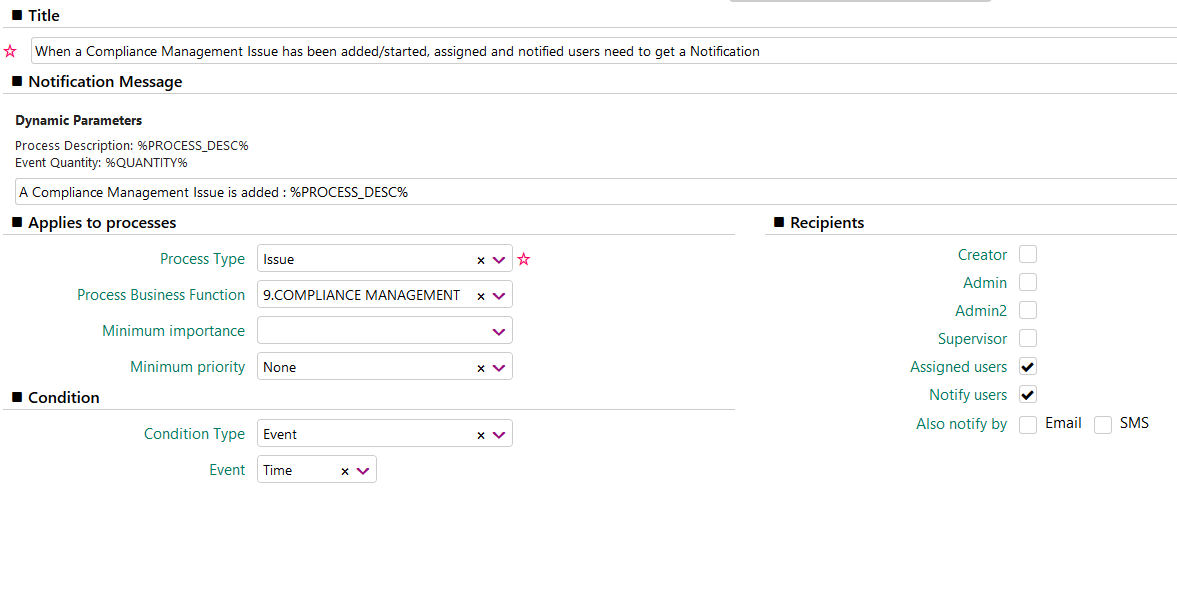Uncheck the Notify users checkbox
Image resolution: width=1177 pixels, height=595 pixels.
[1028, 394]
